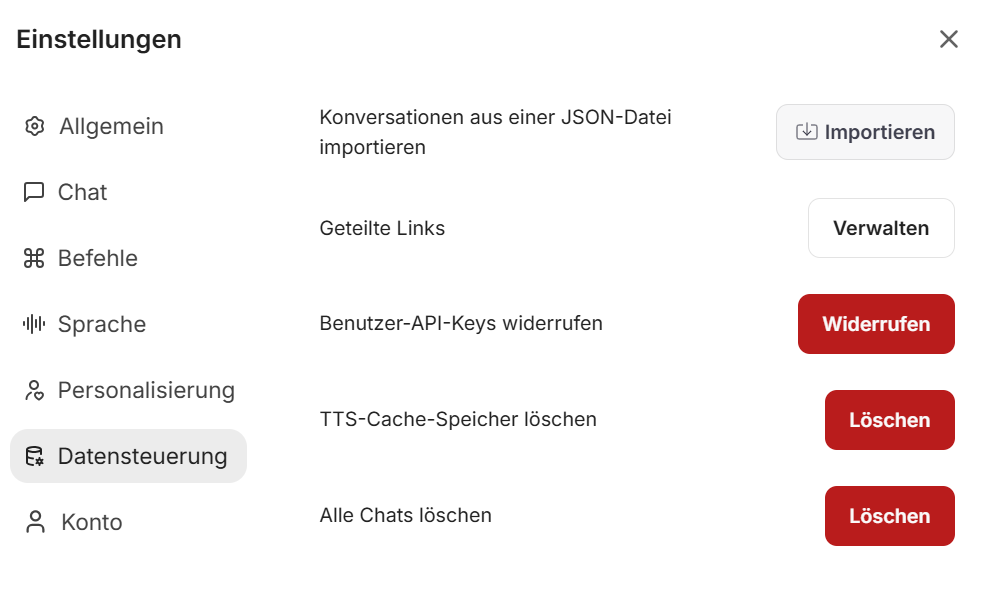987x603 pixels.
Task: Click the person-heart icon beside Personalisierung
Action: click(35, 390)
